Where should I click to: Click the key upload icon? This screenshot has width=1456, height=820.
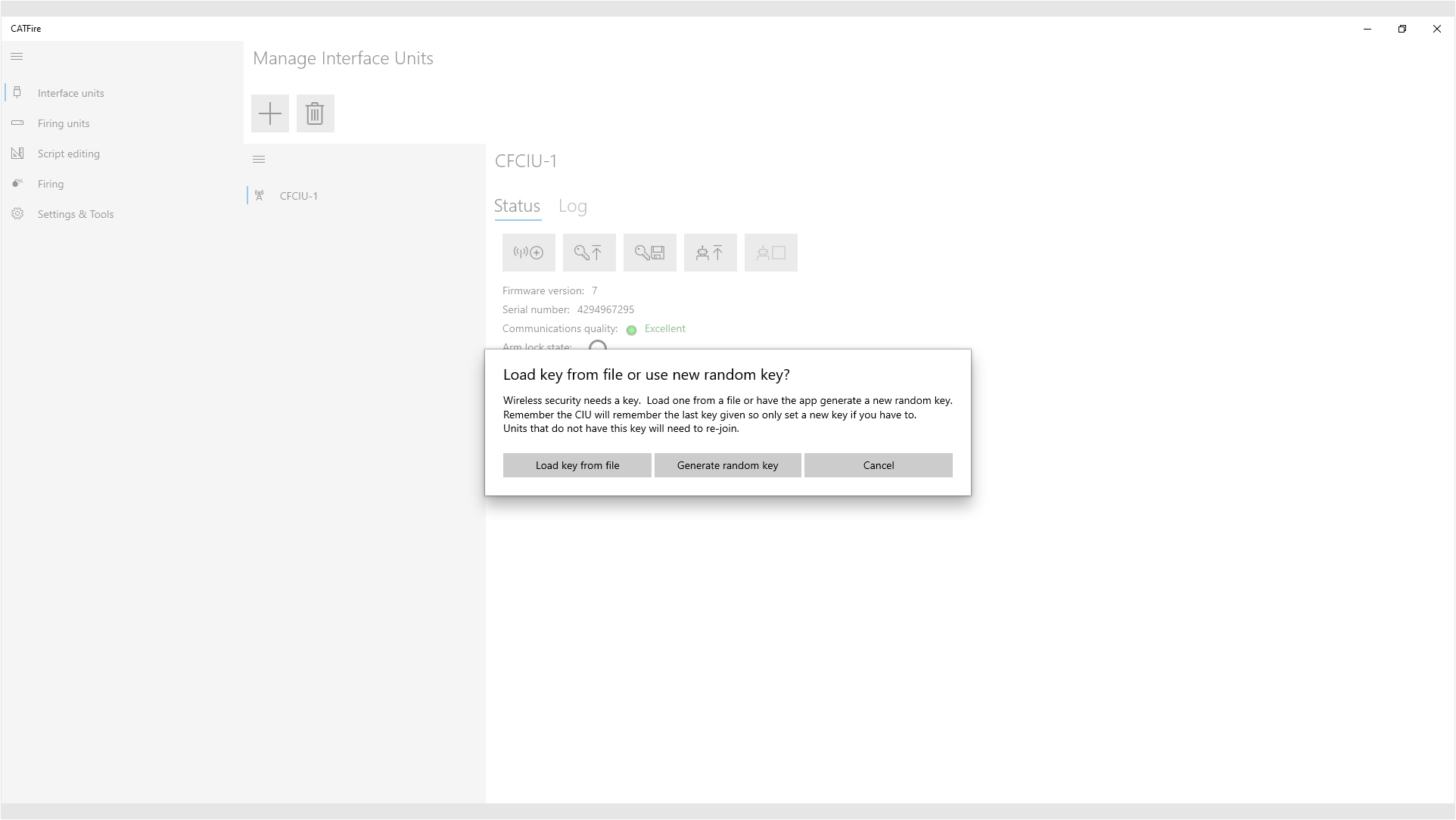[589, 253]
